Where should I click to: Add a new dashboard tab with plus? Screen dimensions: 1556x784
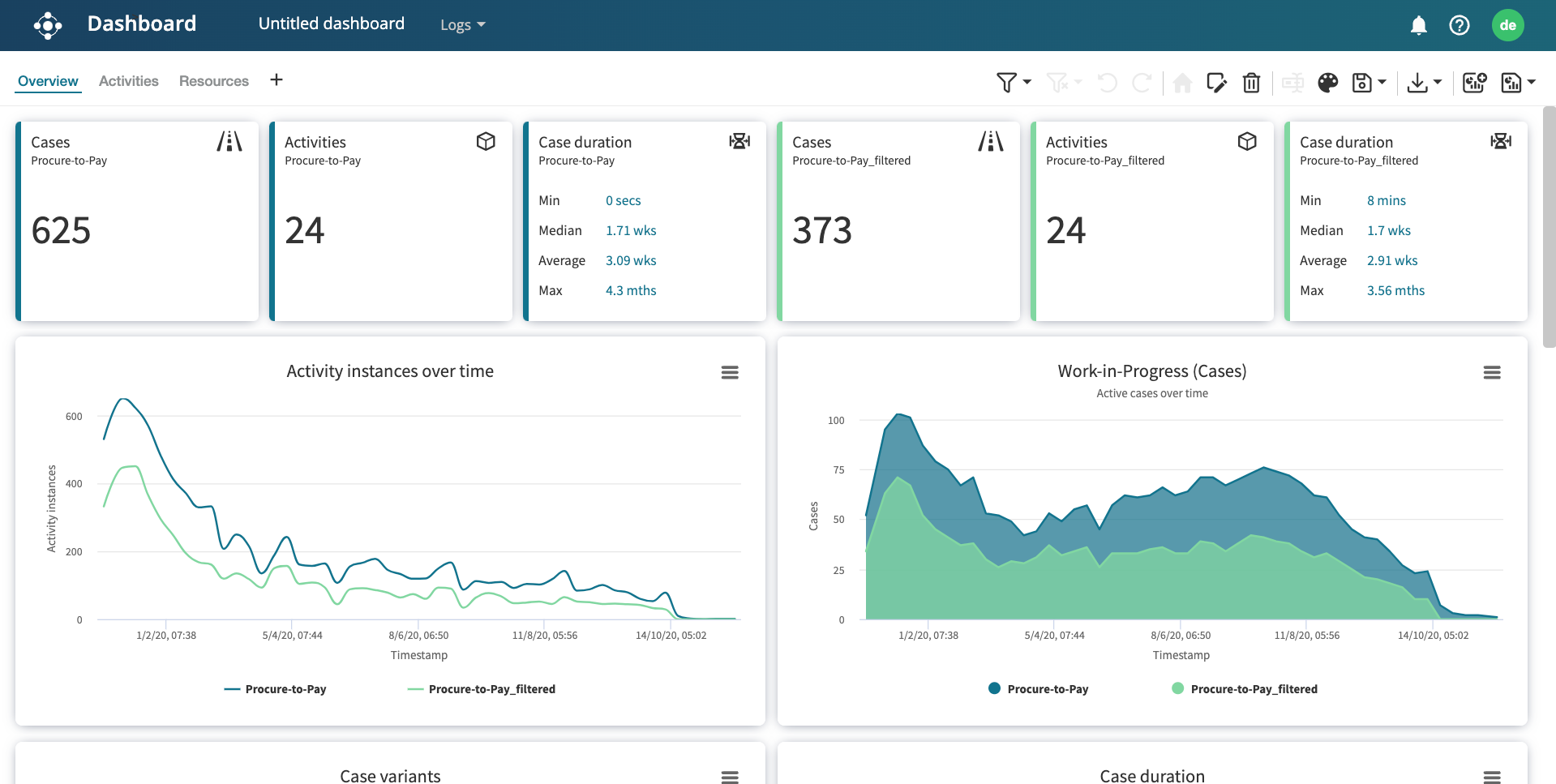tap(276, 79)
